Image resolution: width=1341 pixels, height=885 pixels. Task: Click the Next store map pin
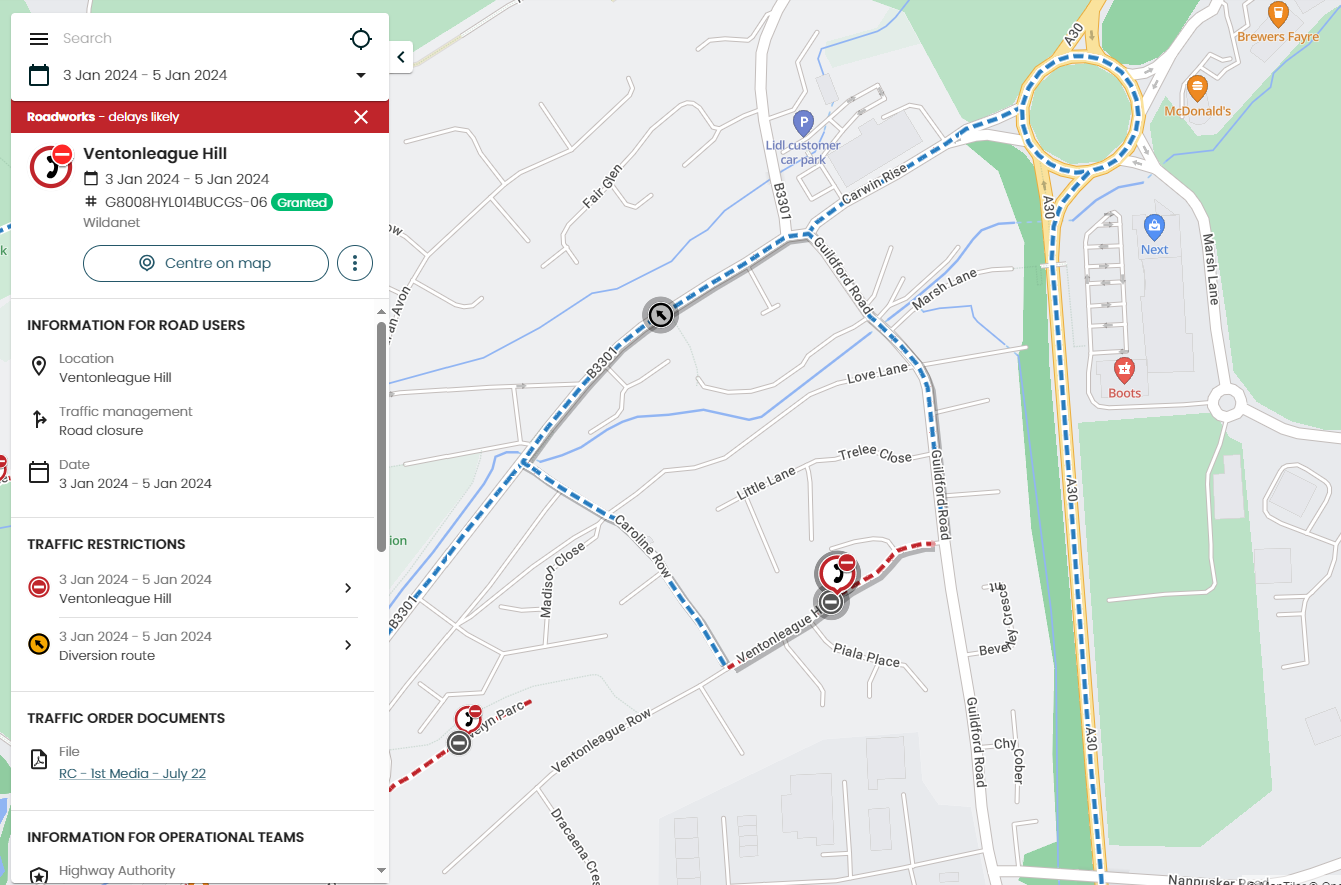tap(1154, 225)
